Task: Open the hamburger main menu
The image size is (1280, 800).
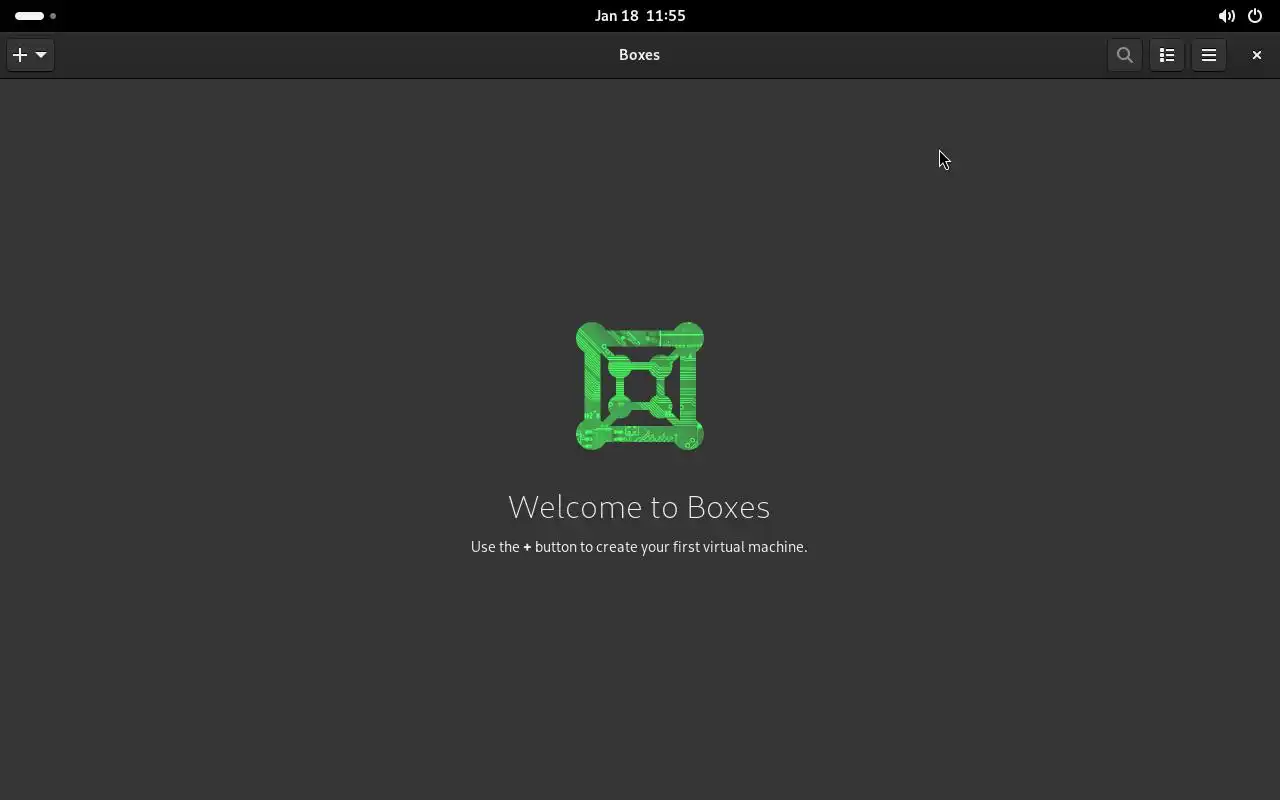Action: point(1209,55)
